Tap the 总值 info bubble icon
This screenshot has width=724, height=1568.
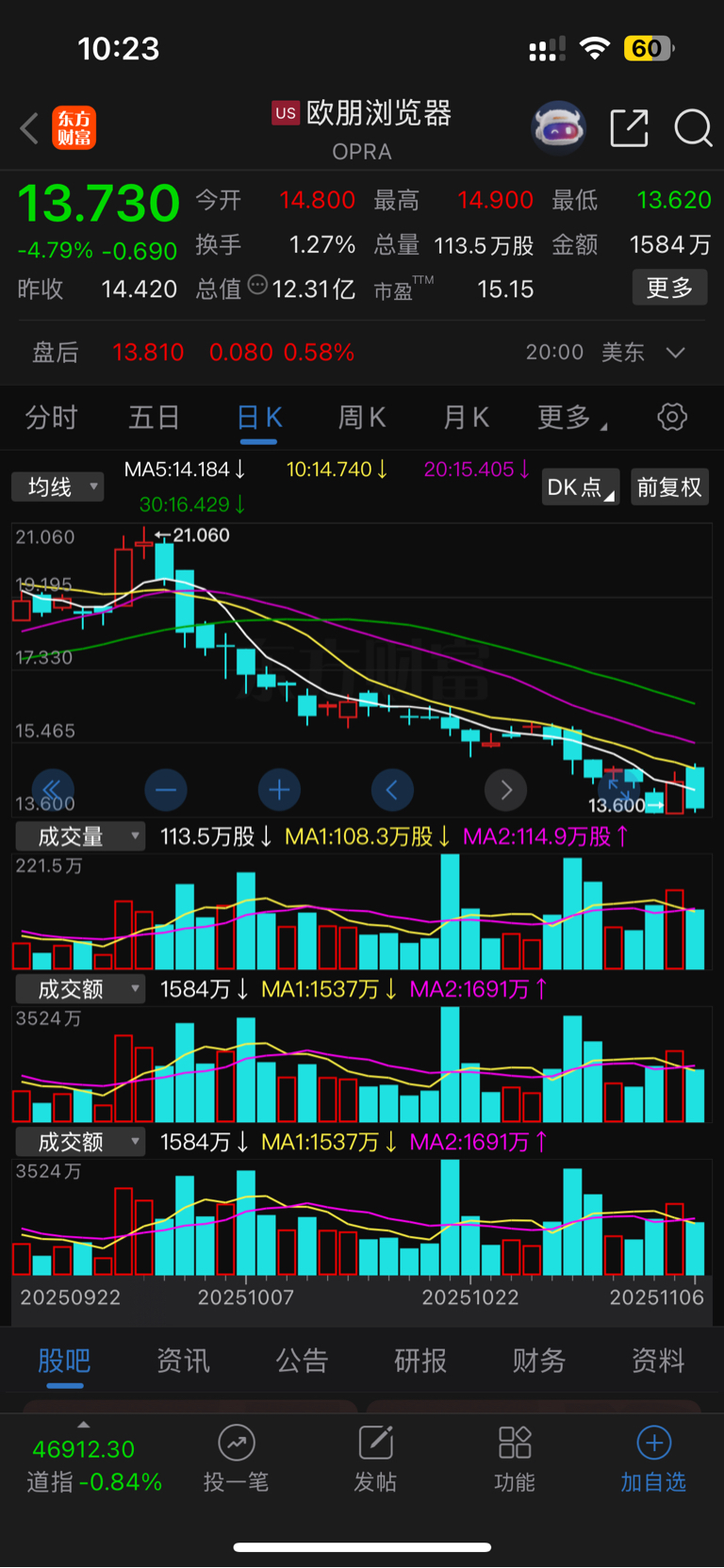(257, 285)
